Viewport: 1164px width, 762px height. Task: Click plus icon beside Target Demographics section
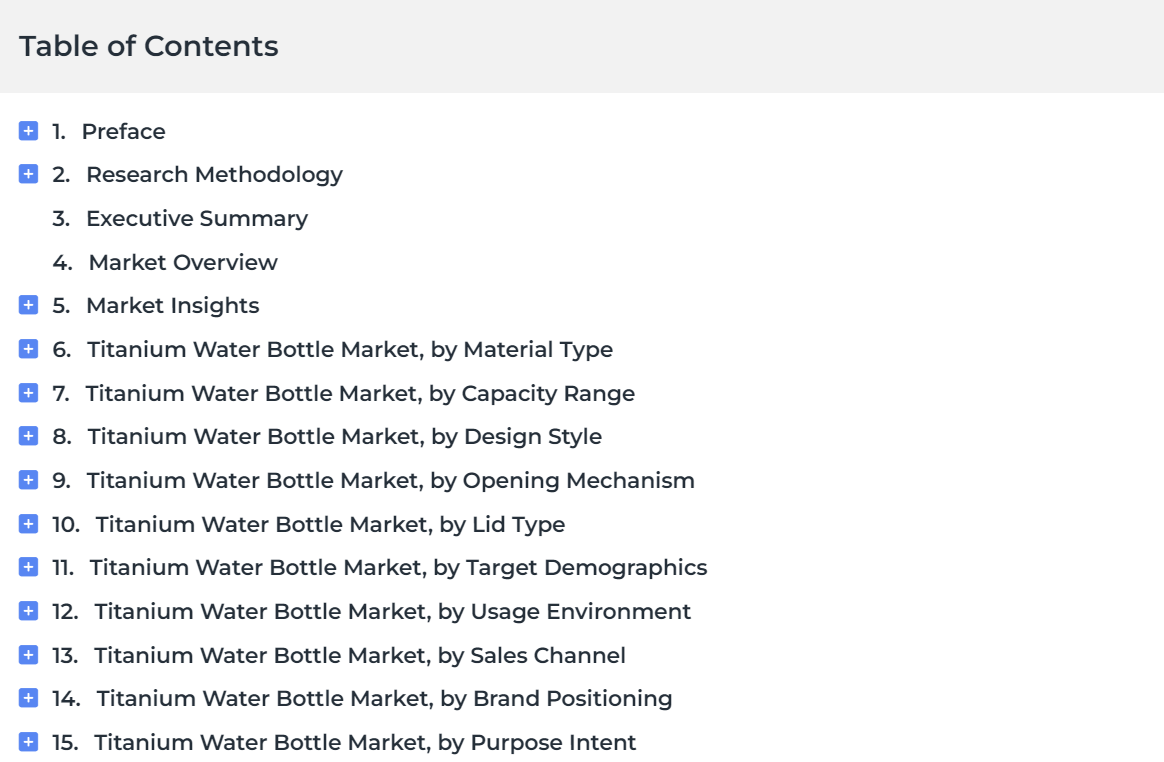tap(28, 567)
